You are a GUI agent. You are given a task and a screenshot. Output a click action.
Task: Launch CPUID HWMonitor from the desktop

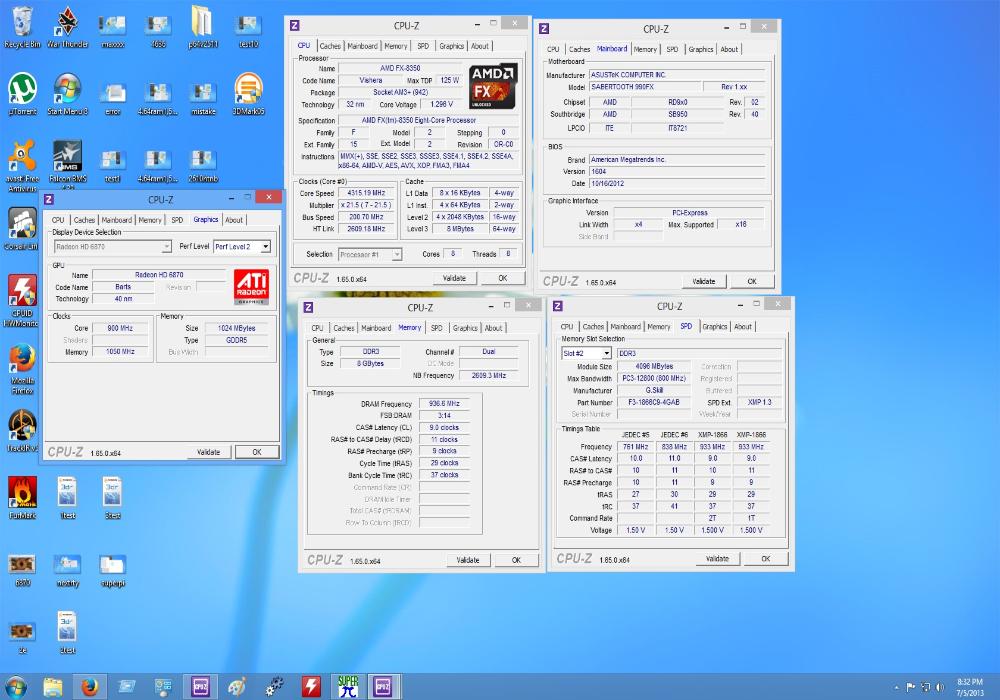point(22,301)
